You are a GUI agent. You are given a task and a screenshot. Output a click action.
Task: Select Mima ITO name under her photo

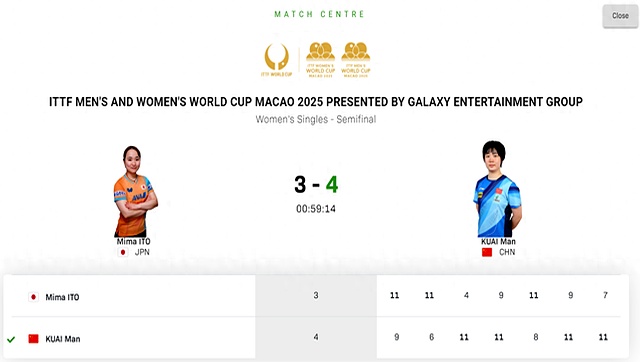point(133,242)
